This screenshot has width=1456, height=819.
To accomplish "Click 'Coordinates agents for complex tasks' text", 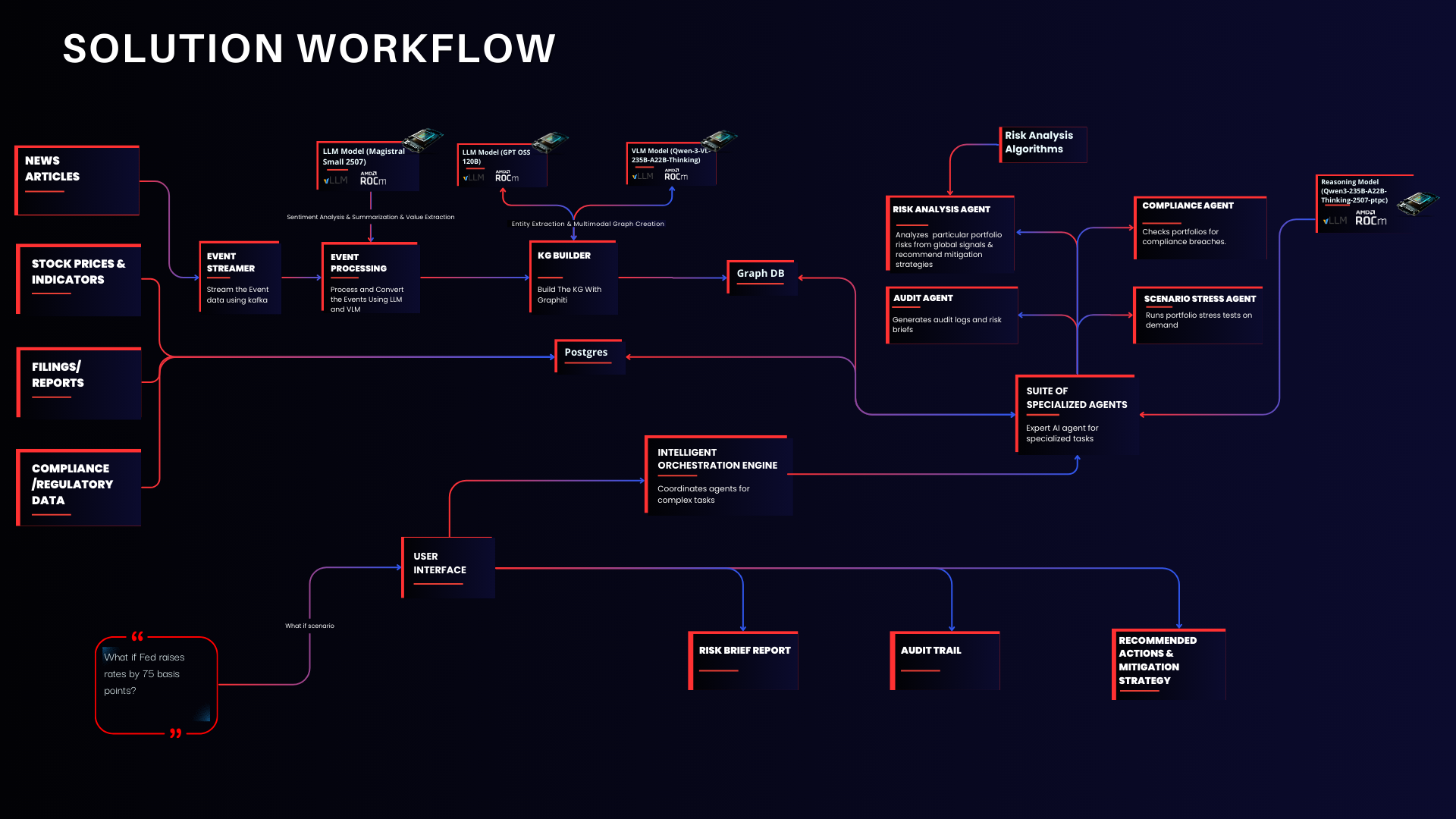I will (x=703, y=494).
